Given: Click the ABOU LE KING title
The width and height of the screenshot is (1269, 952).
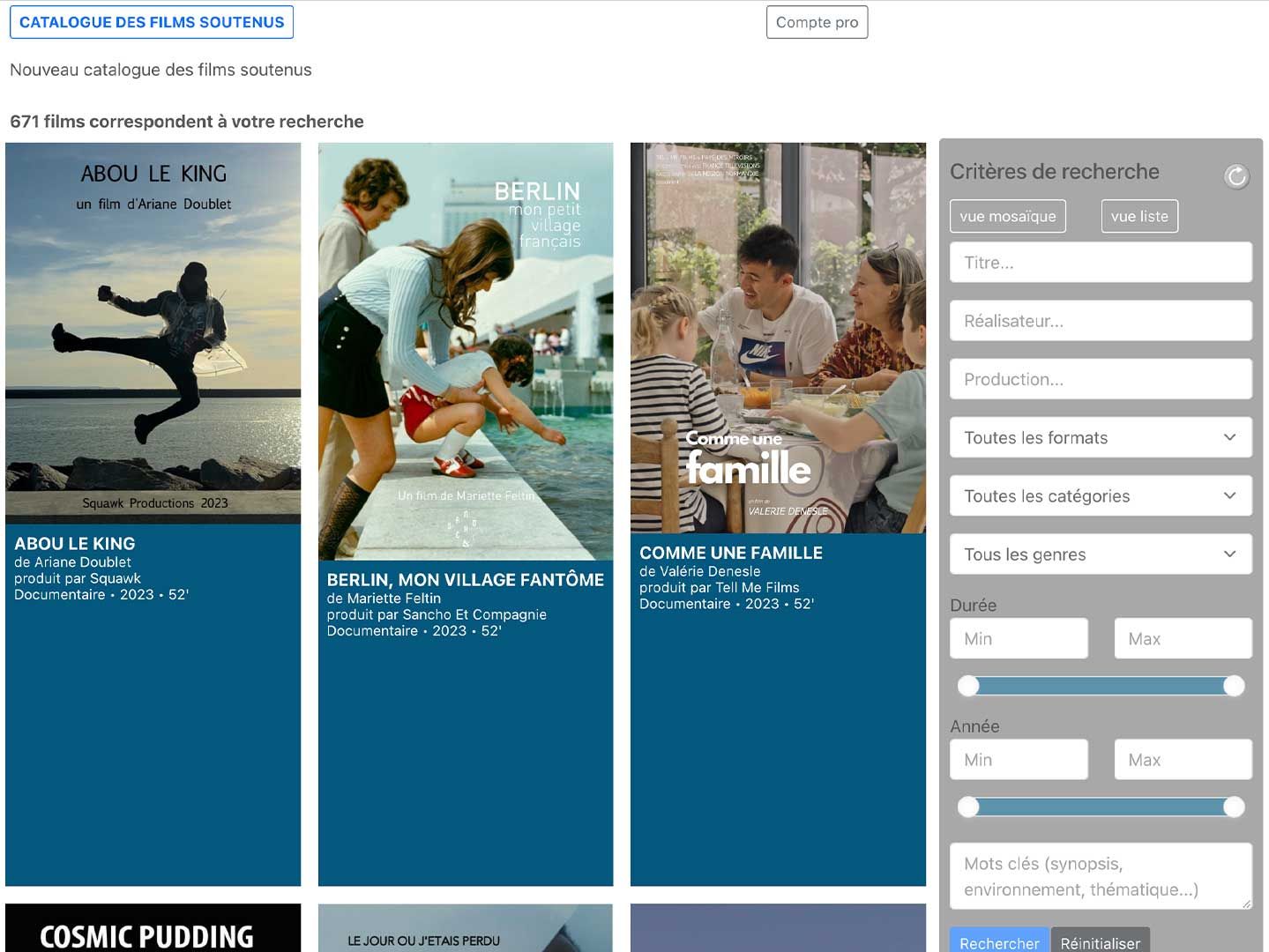Looking at the screenshot, I should coord(75,544).
